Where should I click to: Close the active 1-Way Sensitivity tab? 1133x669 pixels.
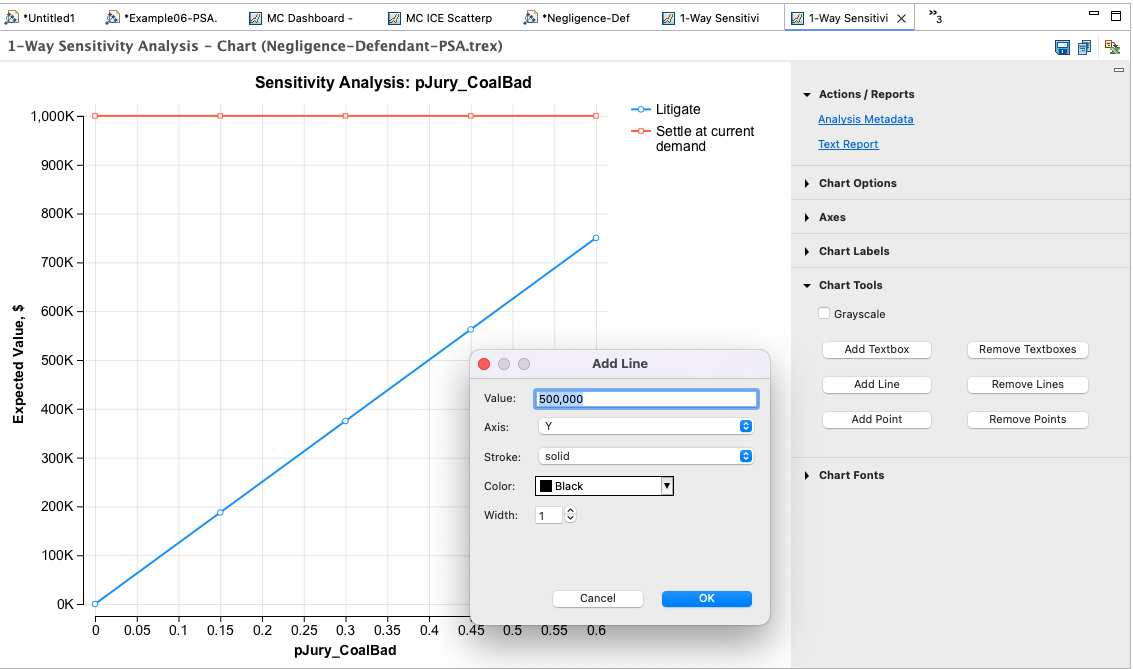[901, 18]
